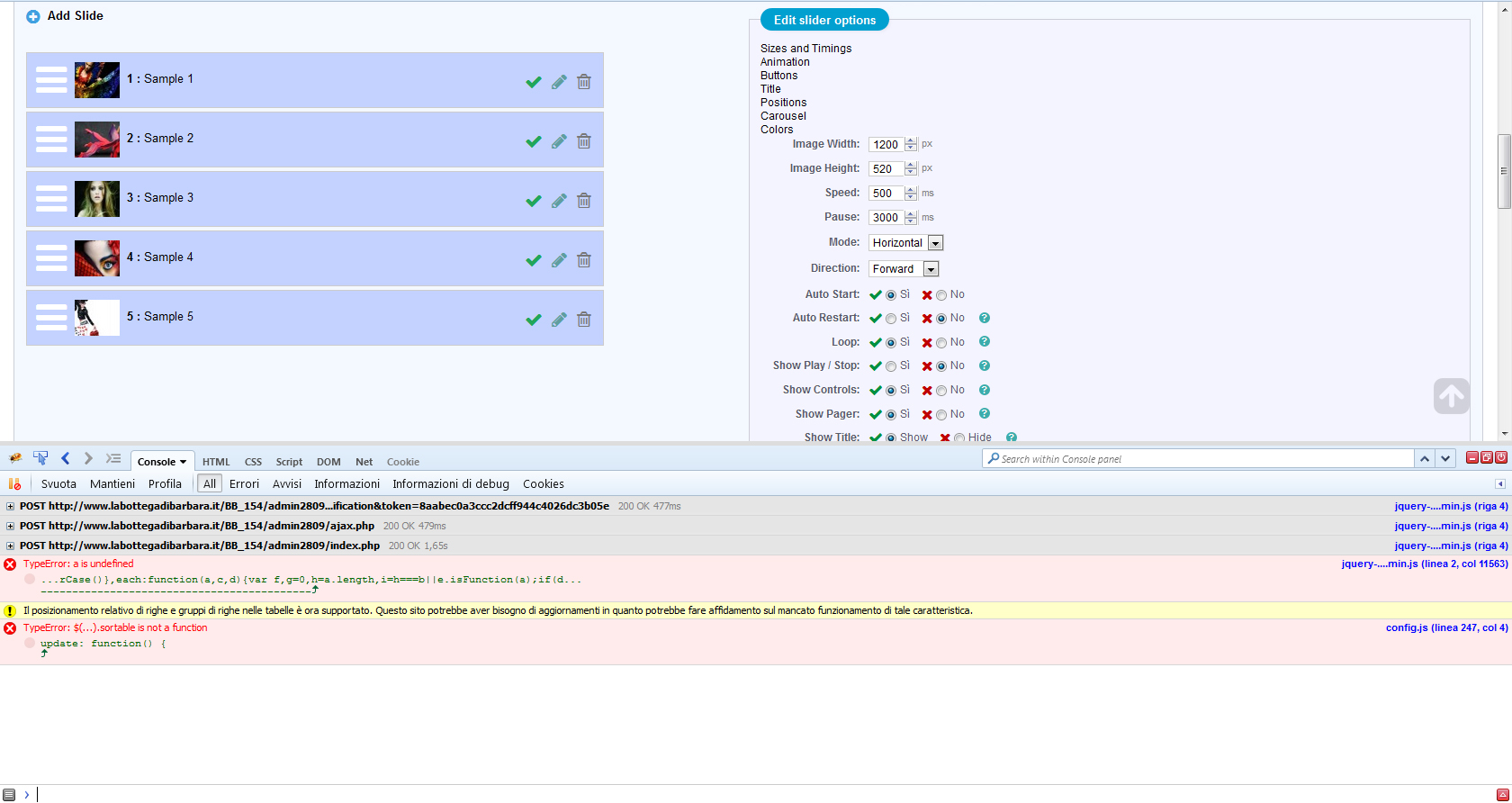The image size is (1512, 803).
Task: Select Sì for Auto Restart
Action: [891, 319]
